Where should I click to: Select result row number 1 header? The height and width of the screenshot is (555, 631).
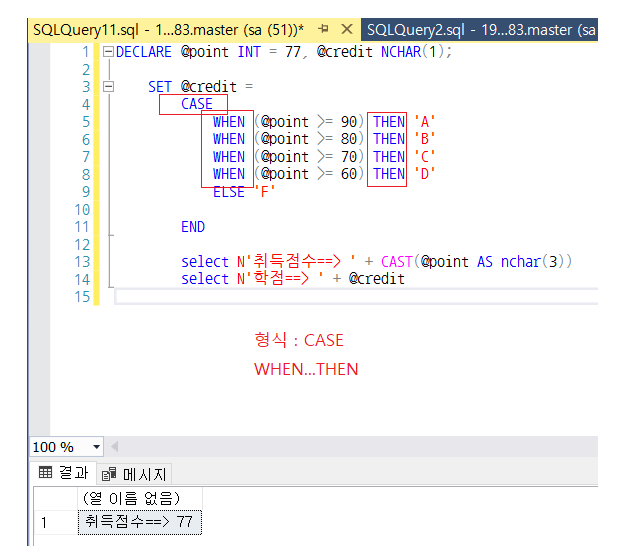(56, 522)
